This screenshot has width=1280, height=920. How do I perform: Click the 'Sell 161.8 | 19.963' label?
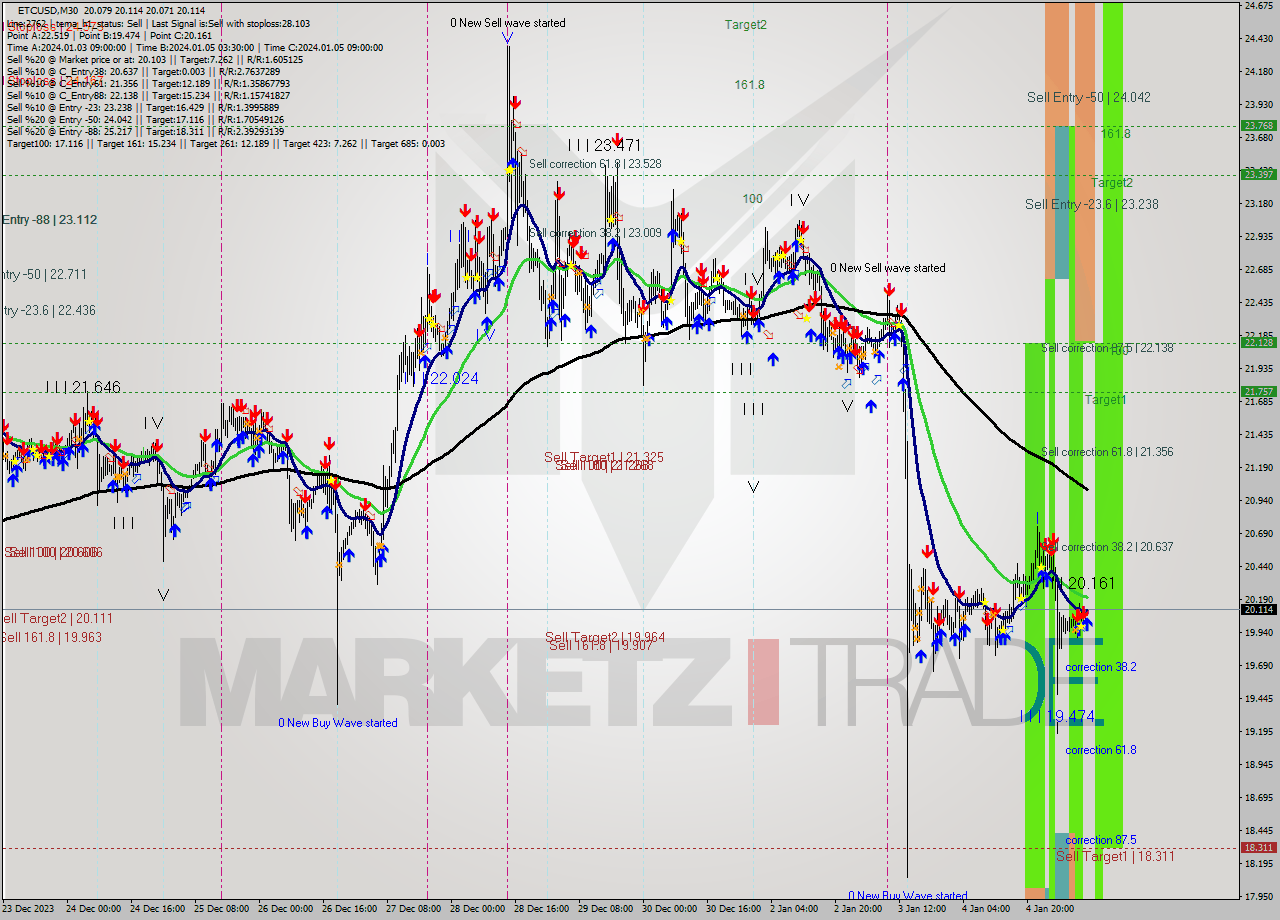pos(51,637)
